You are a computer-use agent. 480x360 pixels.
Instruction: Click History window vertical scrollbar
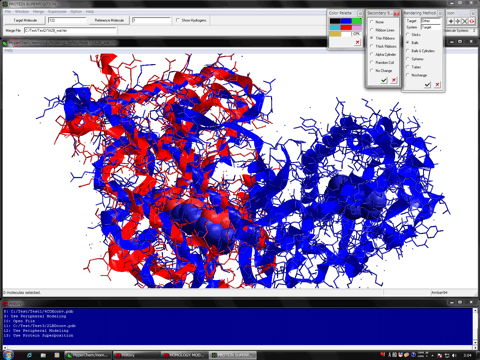click(475, 327)
